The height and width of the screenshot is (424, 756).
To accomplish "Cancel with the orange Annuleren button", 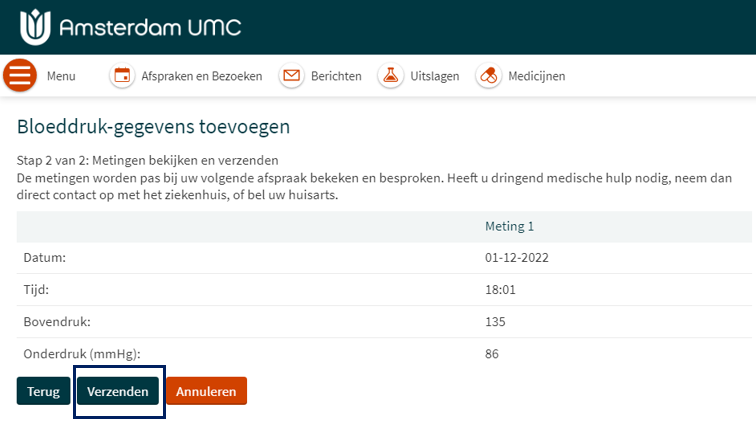I will tap(206, 391).
